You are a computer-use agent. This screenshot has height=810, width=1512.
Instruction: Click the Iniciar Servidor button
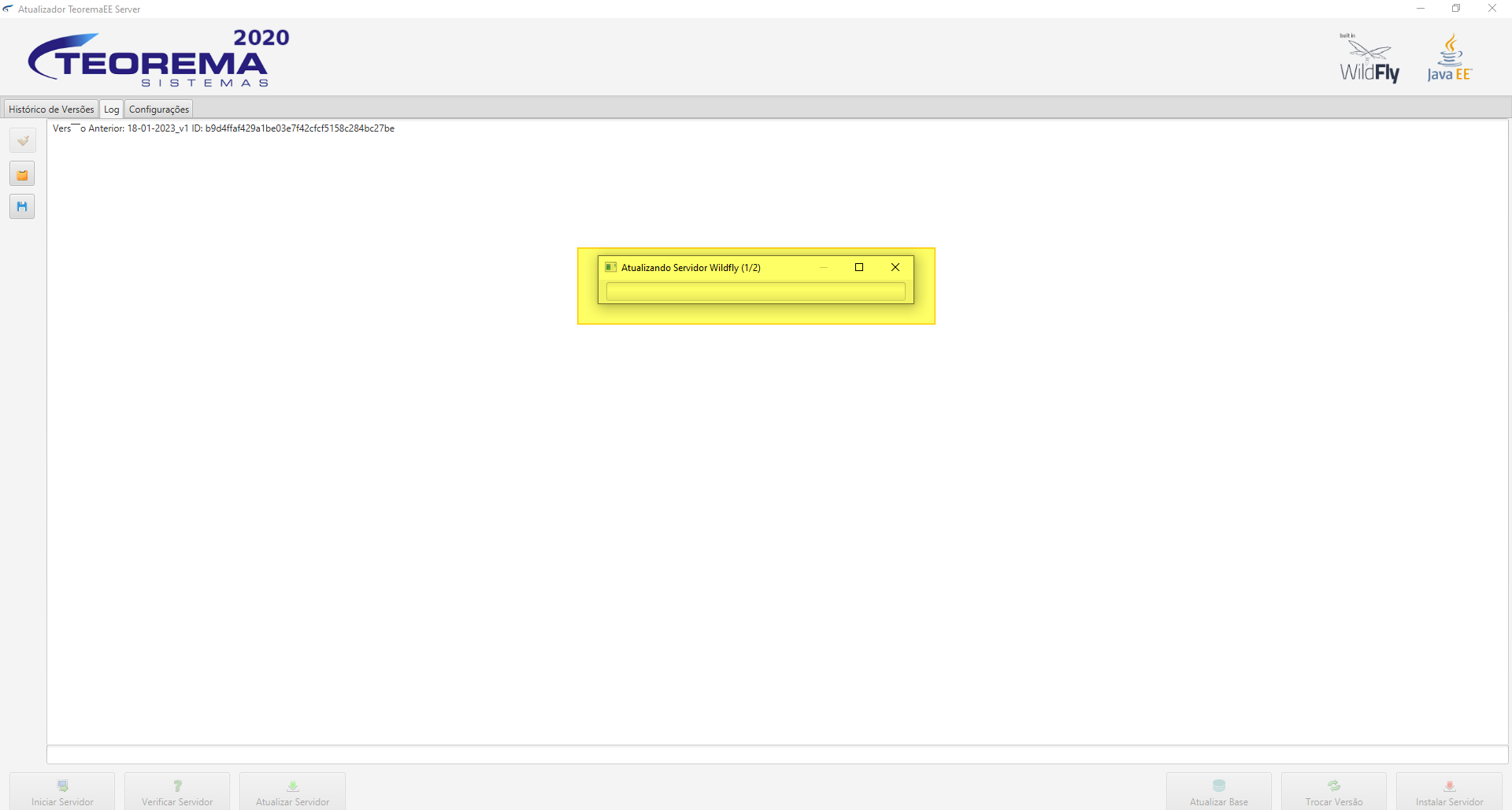(62, 792)
